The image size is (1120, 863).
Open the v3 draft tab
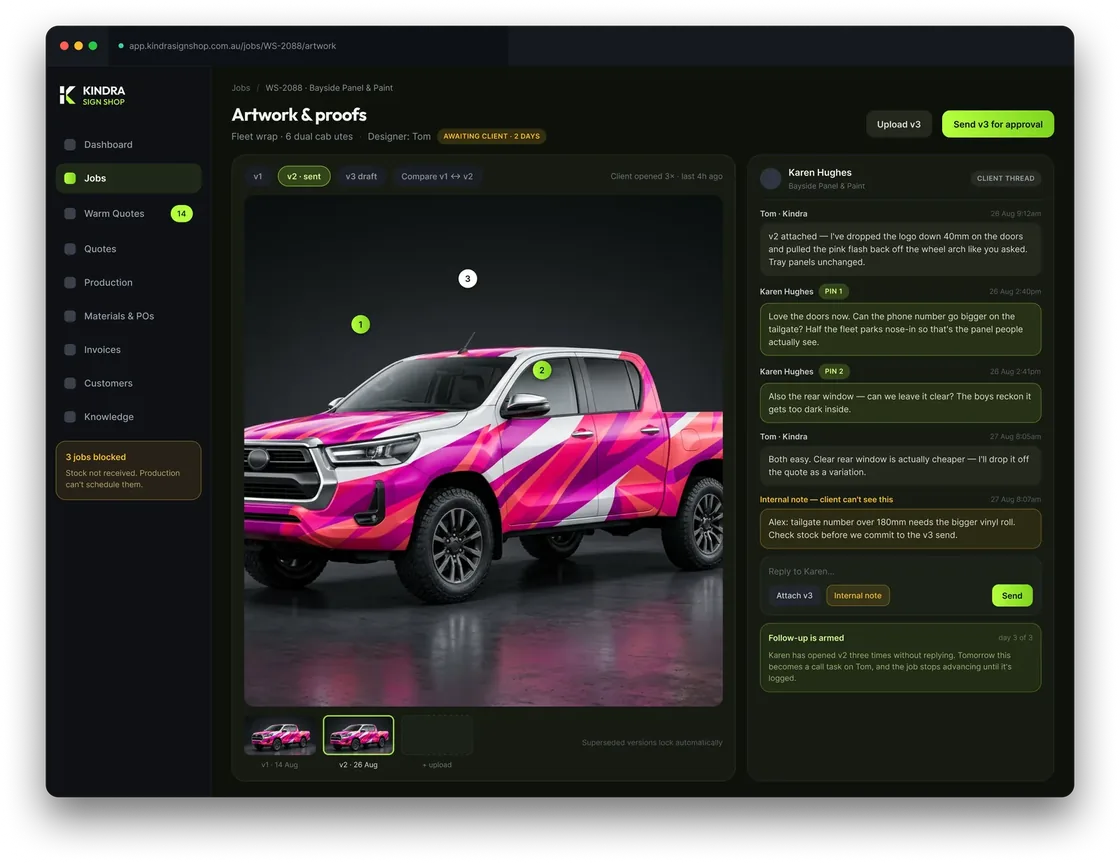361,176
